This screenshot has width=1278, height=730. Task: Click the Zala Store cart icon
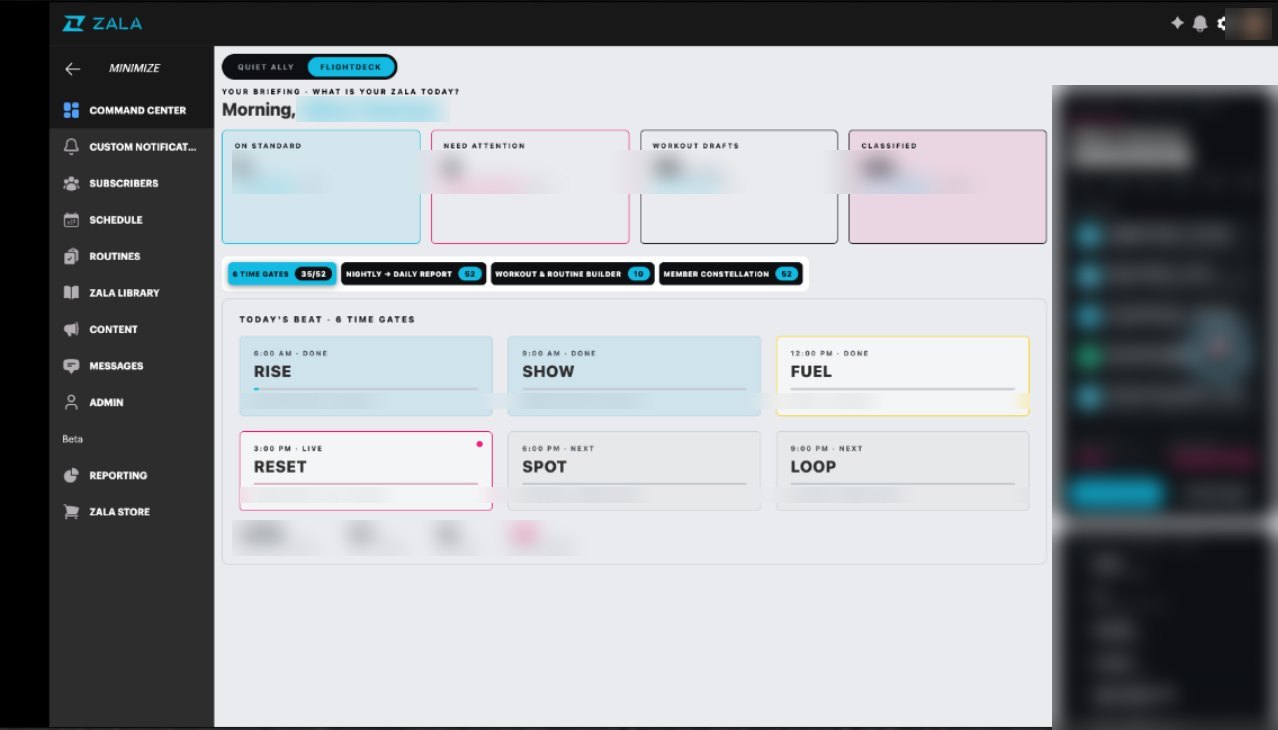click(x=71, y=512)
